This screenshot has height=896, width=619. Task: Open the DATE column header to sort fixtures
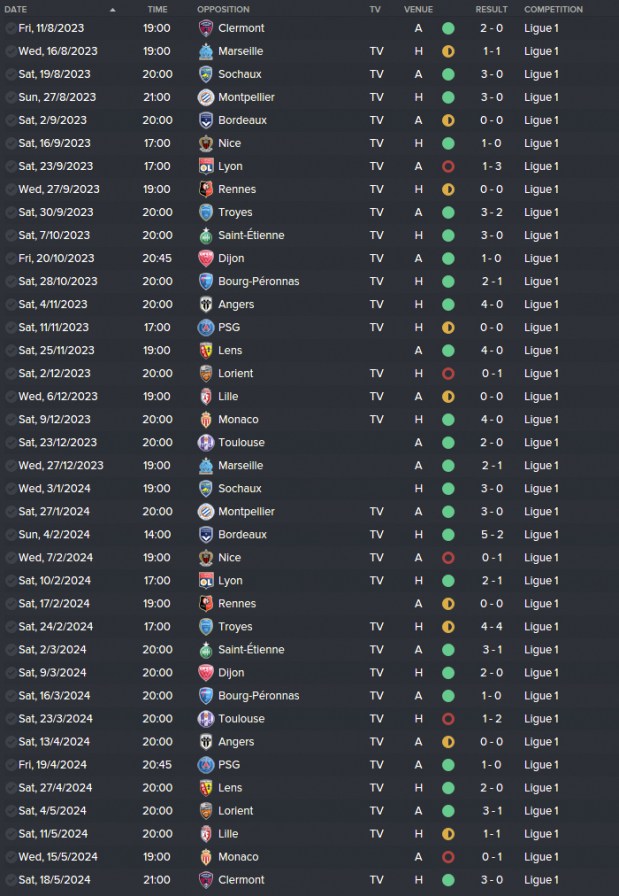(16, 9)
